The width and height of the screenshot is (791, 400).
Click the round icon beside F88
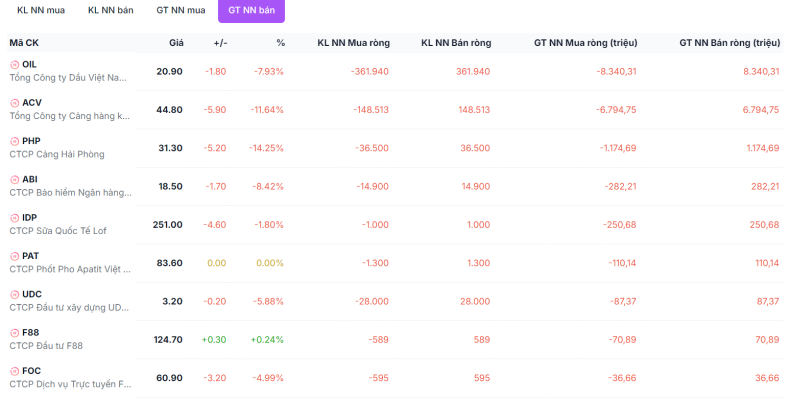pos(15,333)
